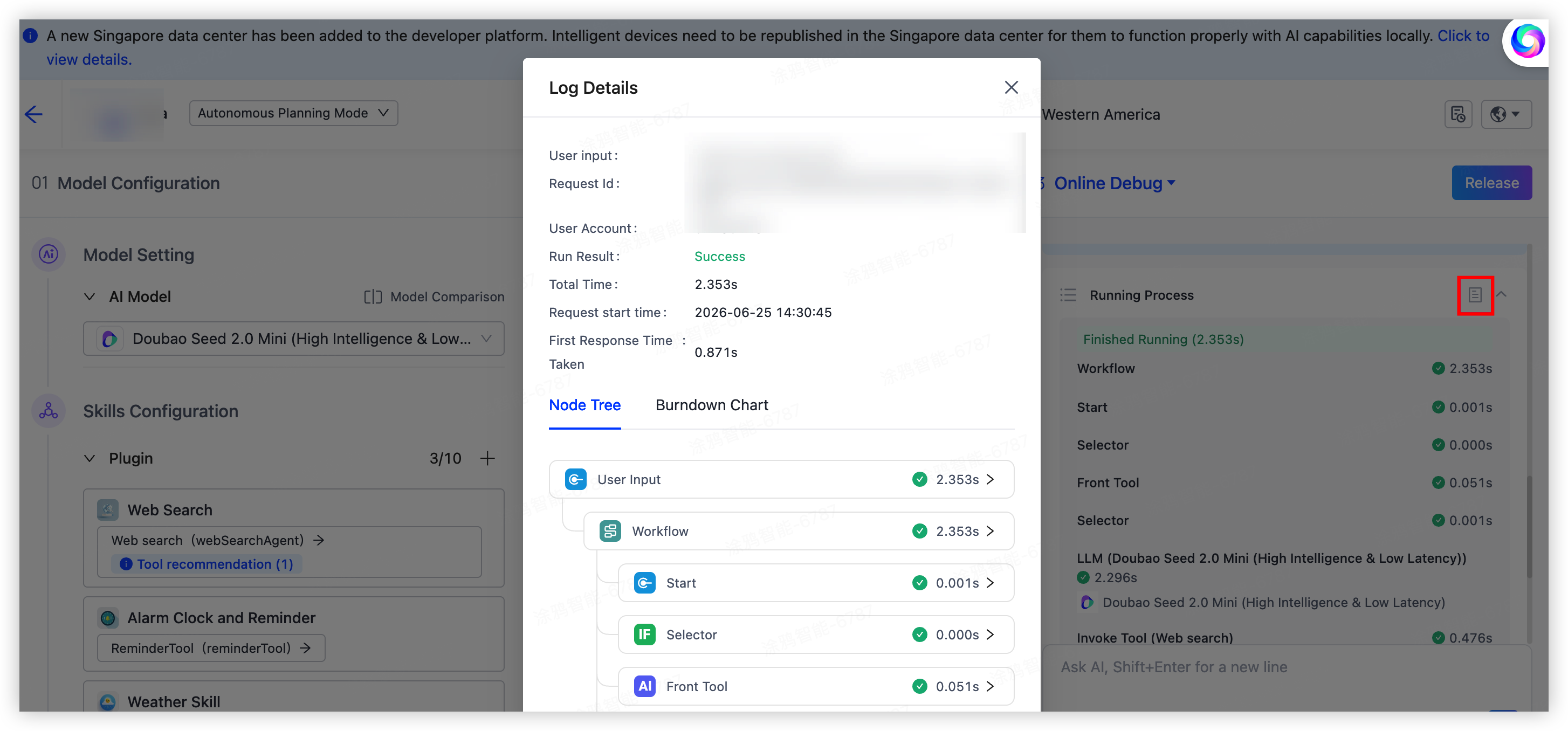Click the AI Front Tool node icon

tap(644, 686)
